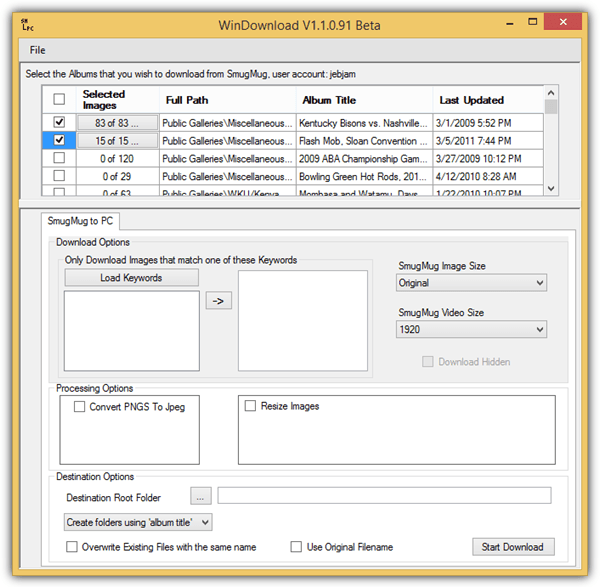Image resolution: width=600 pixels, height=587 pixels.
Task: Click the selected keywords list box
Action: tap(303, 321)
